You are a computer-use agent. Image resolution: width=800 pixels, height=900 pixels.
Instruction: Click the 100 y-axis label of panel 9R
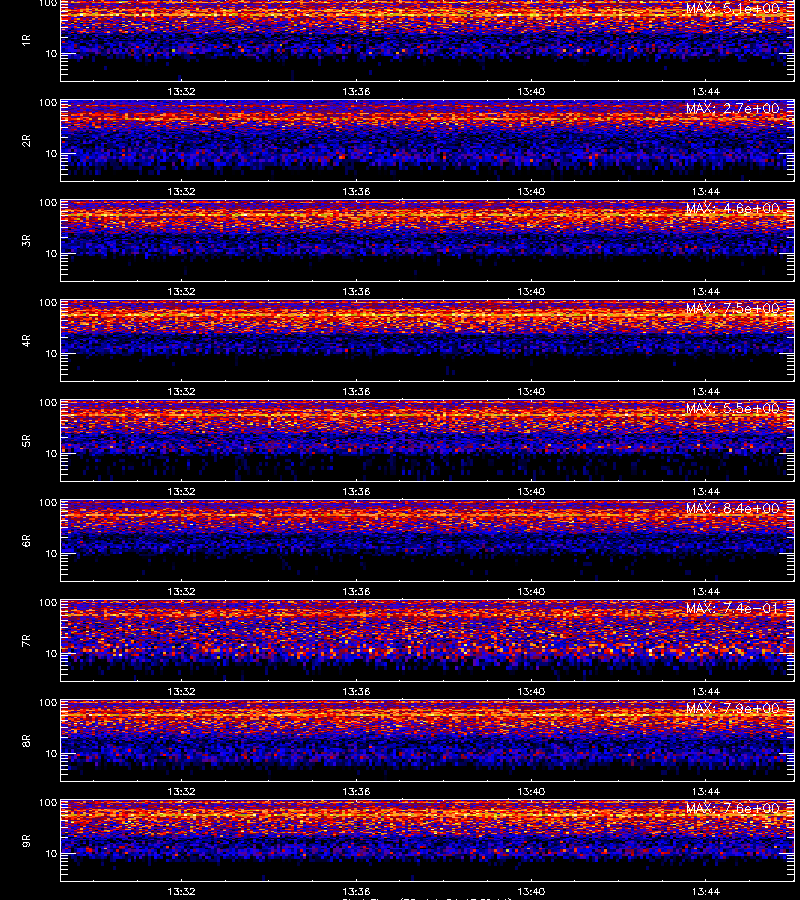tap(48, 802)
